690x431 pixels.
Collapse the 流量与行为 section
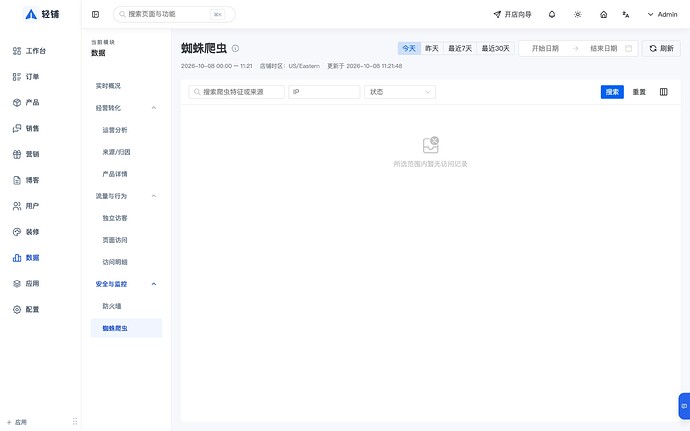pyautogui.click(x=126, y=196)
